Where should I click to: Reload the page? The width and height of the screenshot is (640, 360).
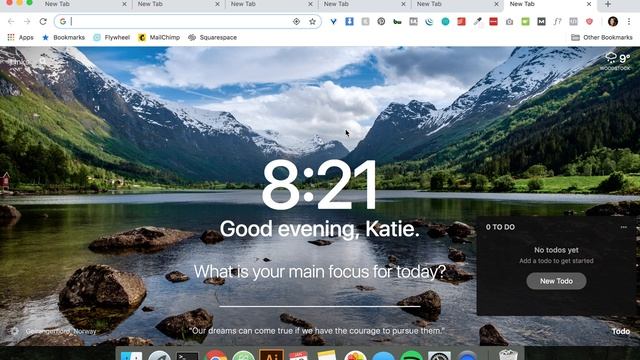pyautogui.click(x=43, y=22)
